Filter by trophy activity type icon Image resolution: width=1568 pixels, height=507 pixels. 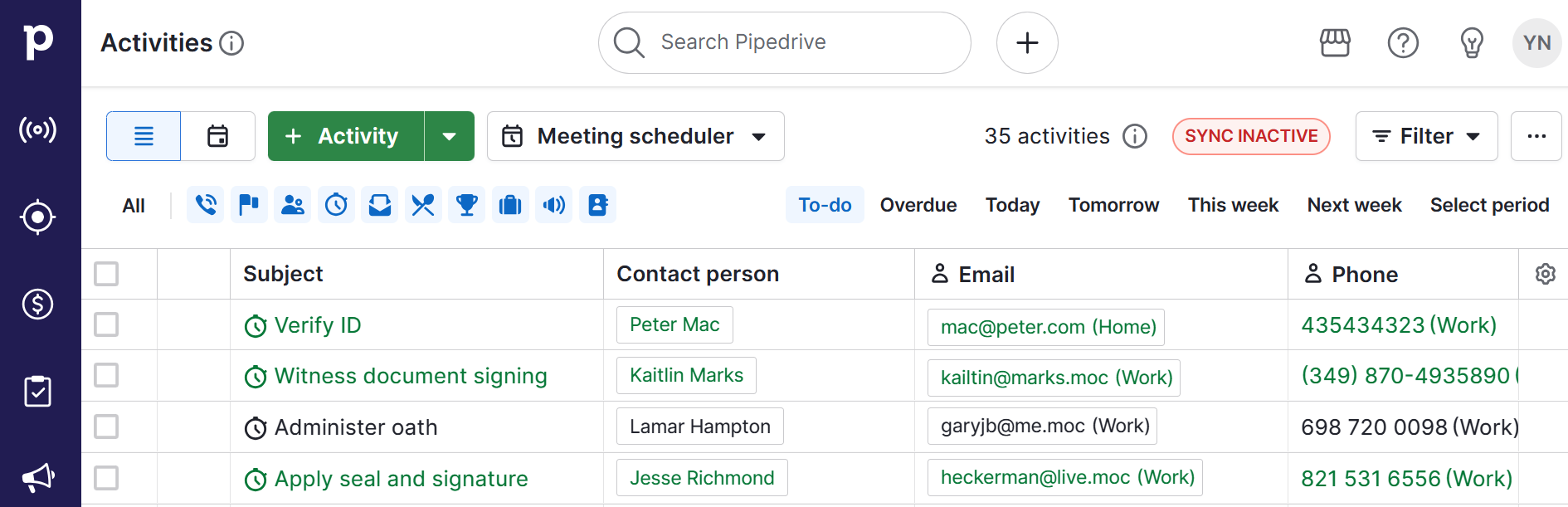point(467,205)
